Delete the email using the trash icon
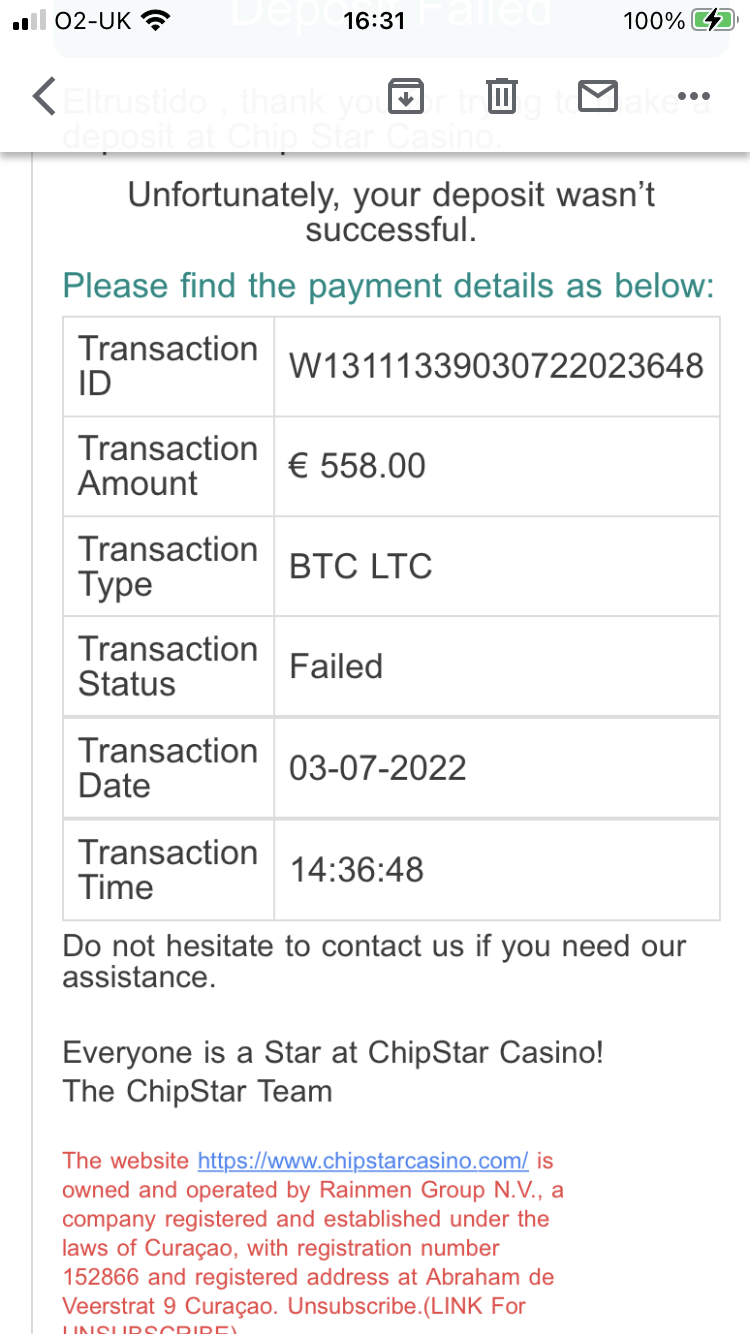This screenshot has height=1334, width=750. 501,96
